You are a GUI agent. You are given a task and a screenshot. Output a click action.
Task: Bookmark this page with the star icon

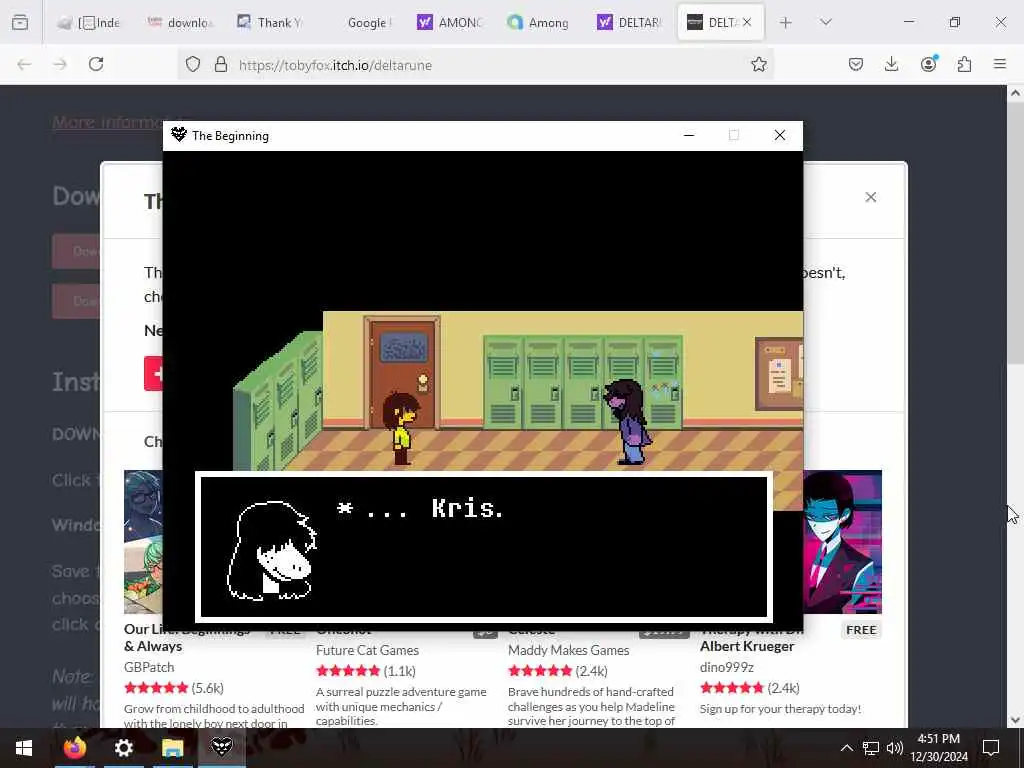click(758, 64)
